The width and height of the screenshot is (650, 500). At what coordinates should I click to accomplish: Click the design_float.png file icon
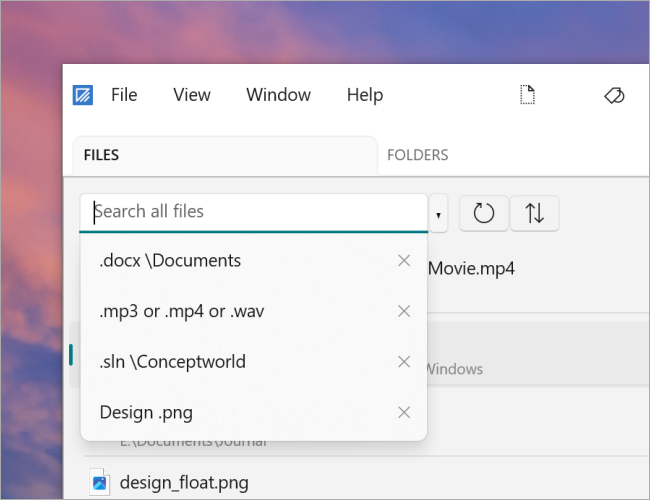pyautogui.click(x=99, y=482)
